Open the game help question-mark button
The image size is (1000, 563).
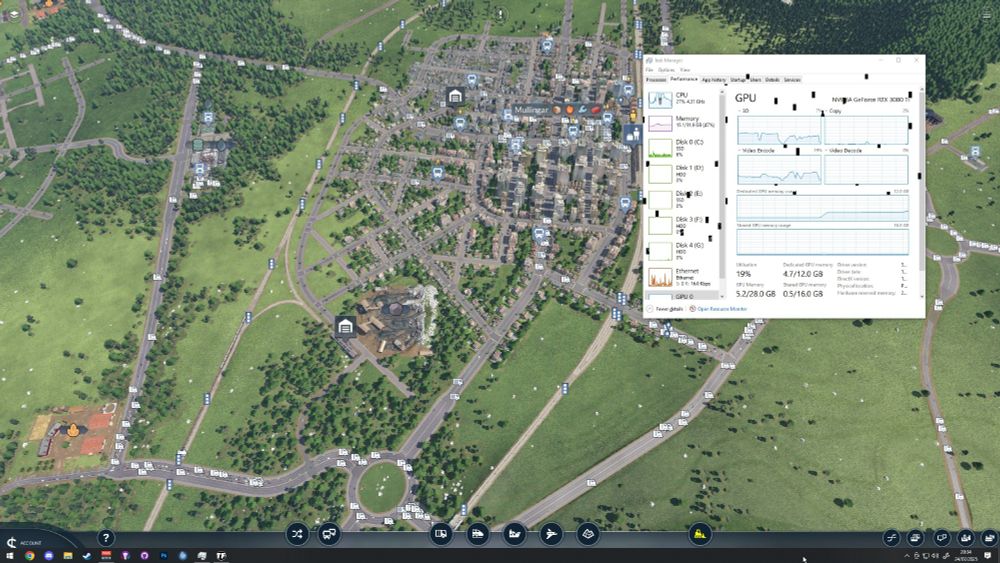click(x=106, y=538)
